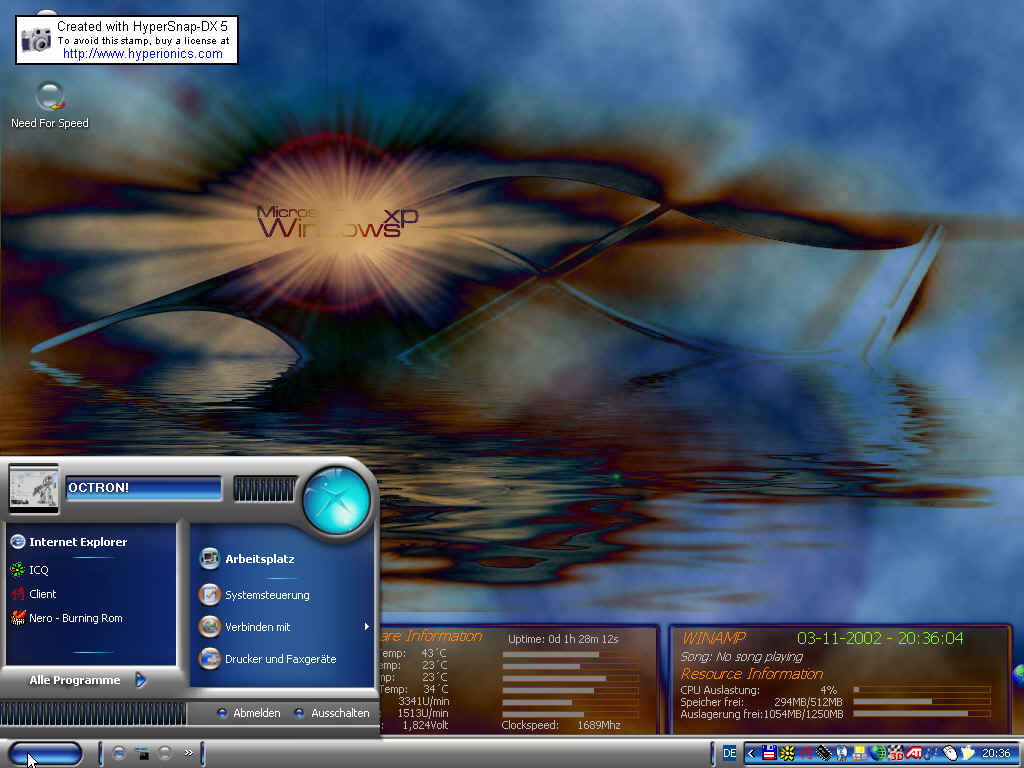This screenshot has width=1024, height=768.
Task: Click the Internet Explorer quick launch icon
Action: point(119,753)
